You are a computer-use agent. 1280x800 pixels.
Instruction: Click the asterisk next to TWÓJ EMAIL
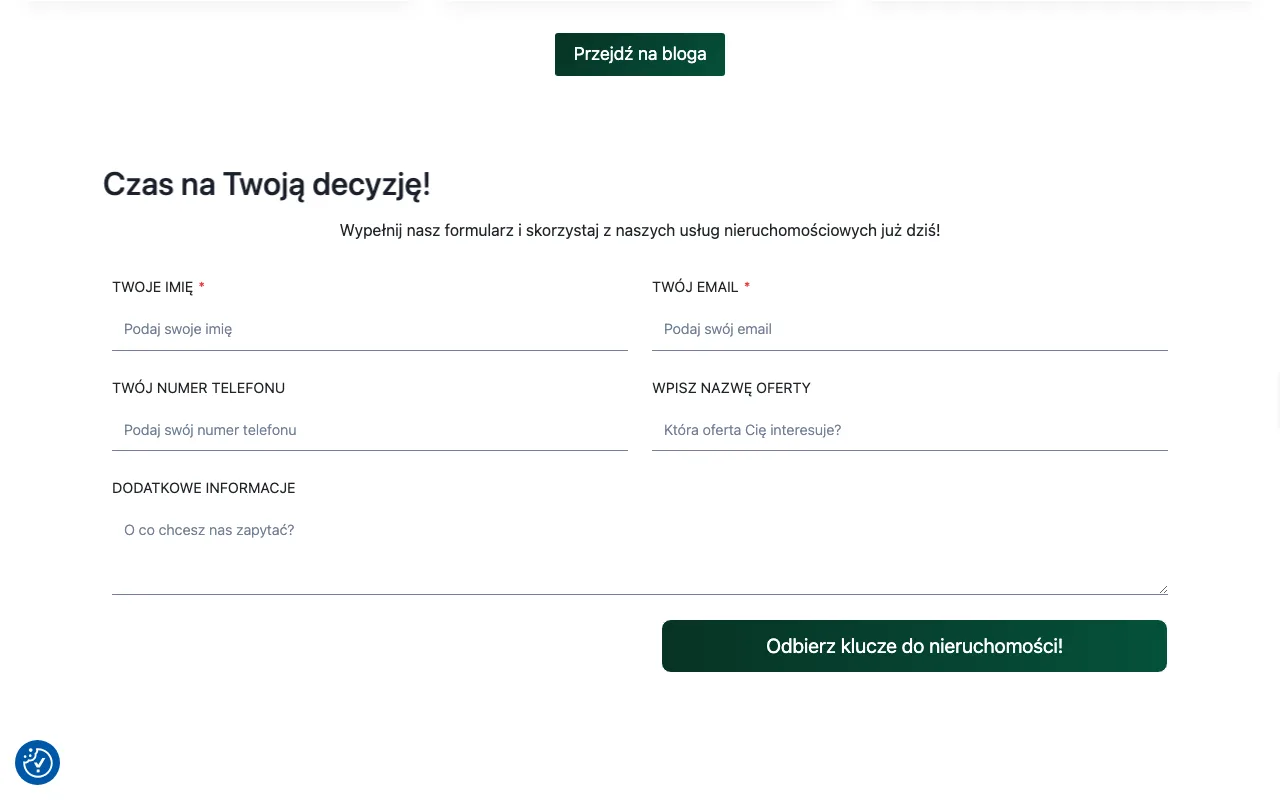coord(747,287)
